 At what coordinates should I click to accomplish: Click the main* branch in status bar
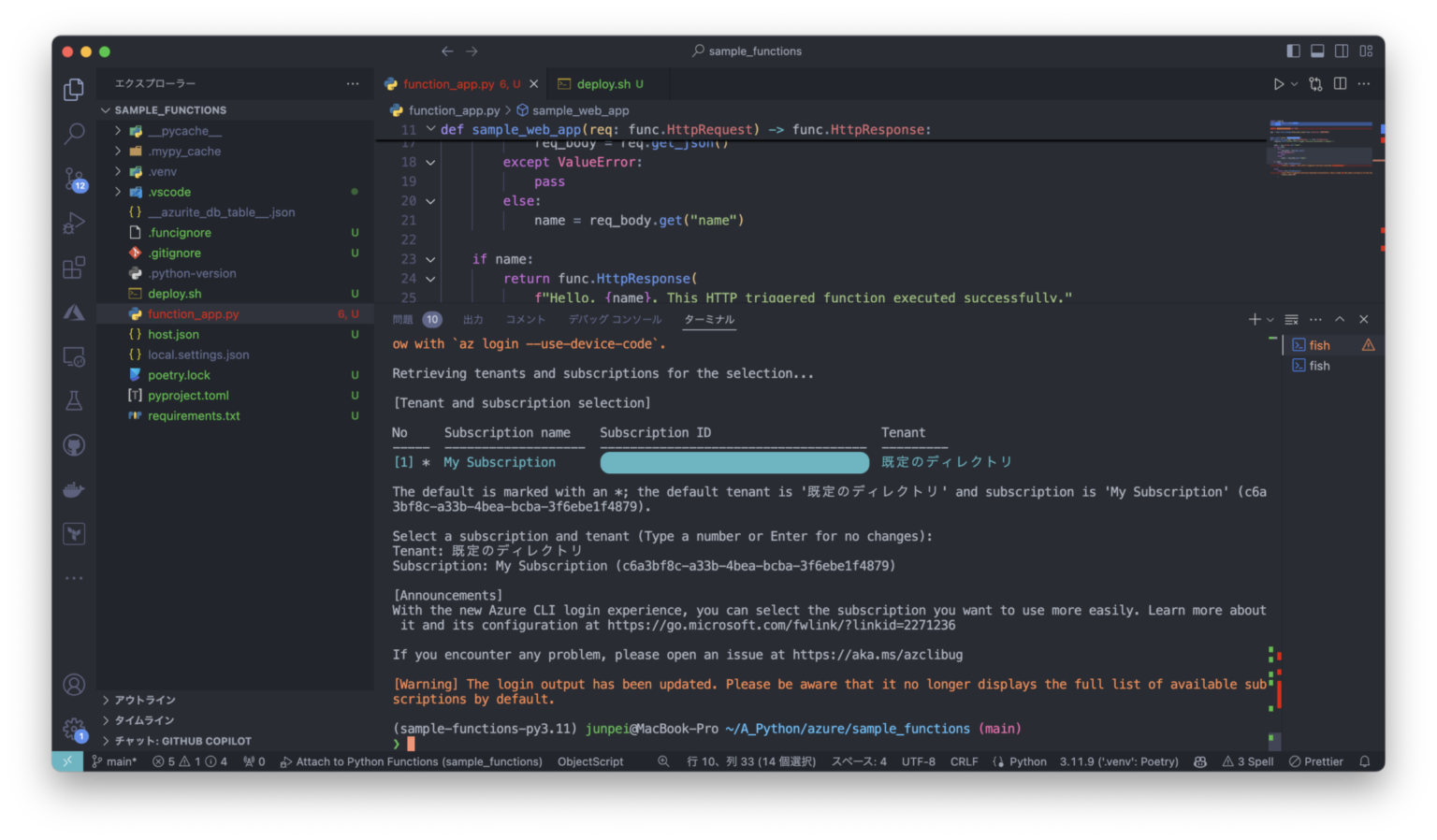click(113, 761)
